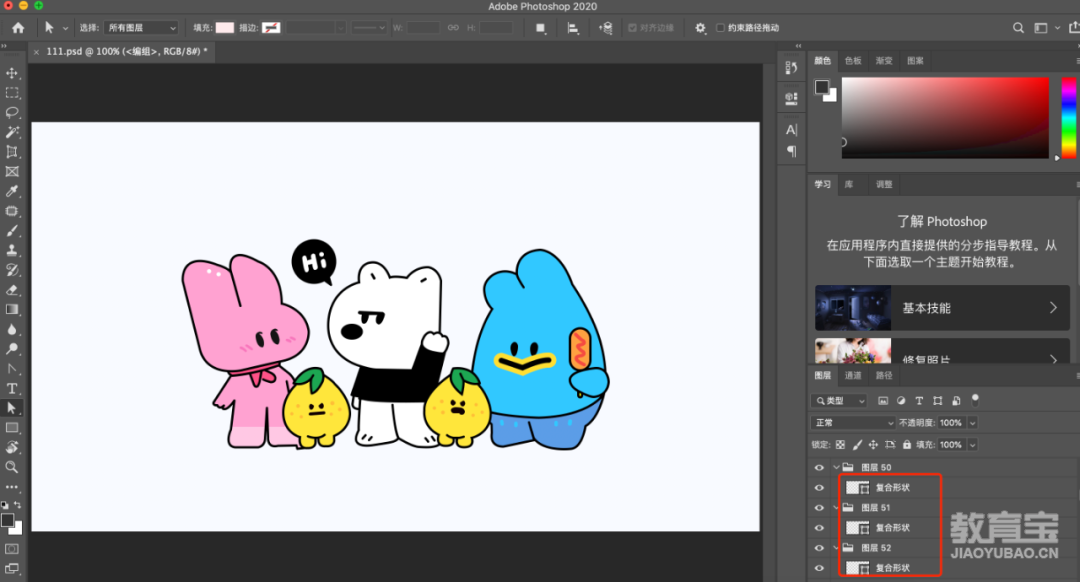Toggle the layer filtering switch
Image resolution: width=1080 pixels, height=582 pixels.
click(975, 399)
